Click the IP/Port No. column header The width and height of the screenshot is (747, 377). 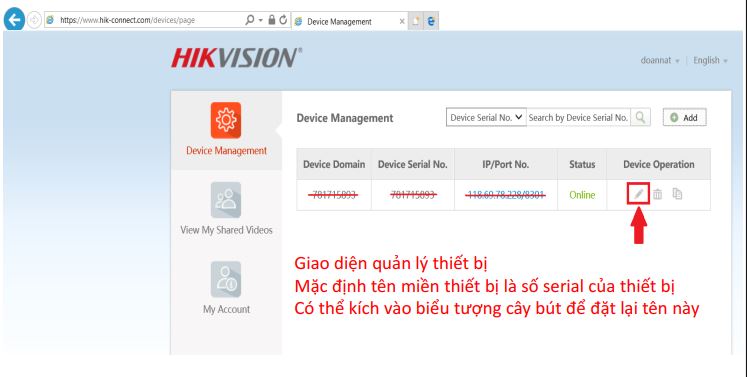[505, 164]
